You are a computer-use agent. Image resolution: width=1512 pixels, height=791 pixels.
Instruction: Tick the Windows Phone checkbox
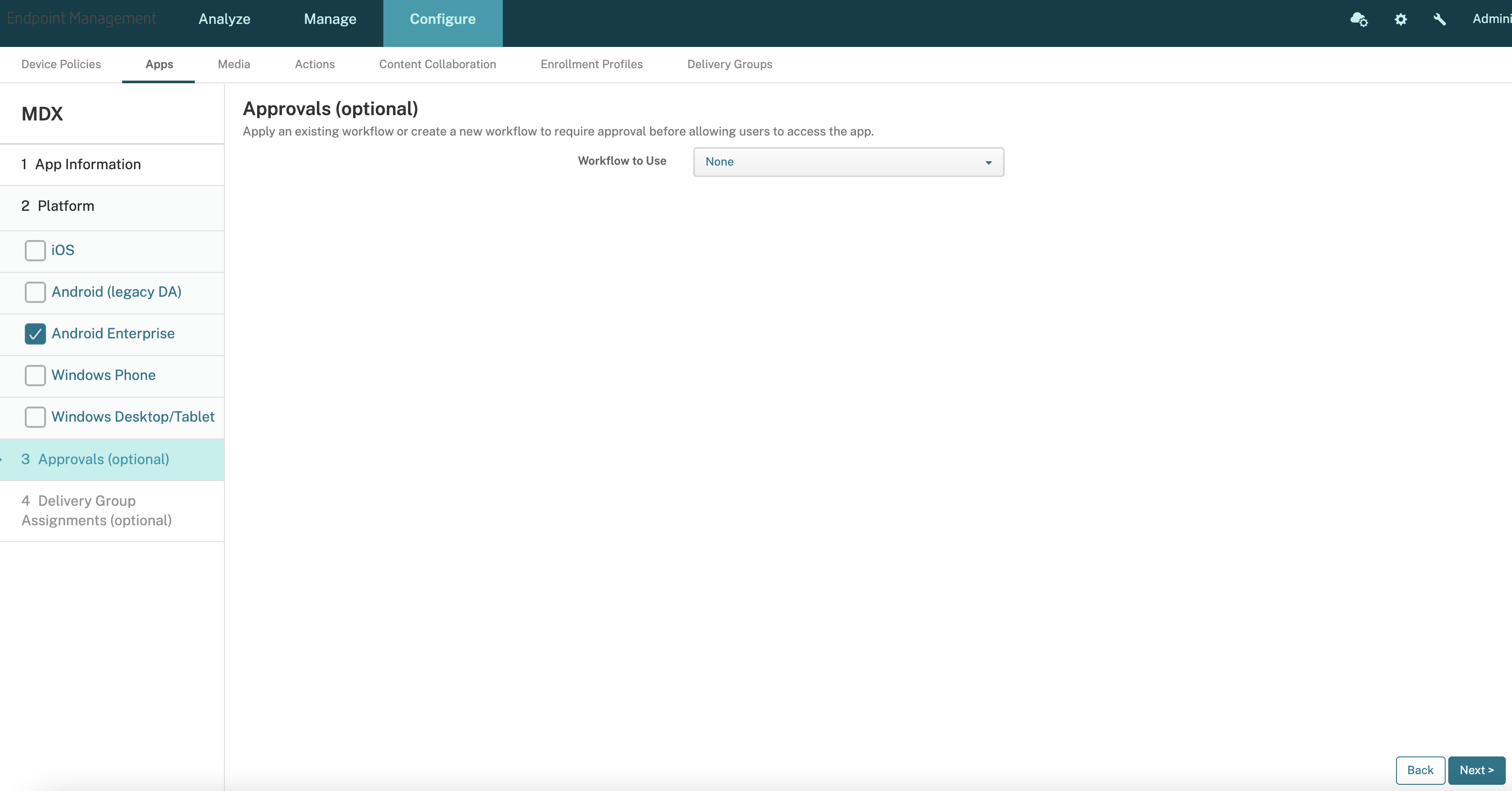click(35, 375)
